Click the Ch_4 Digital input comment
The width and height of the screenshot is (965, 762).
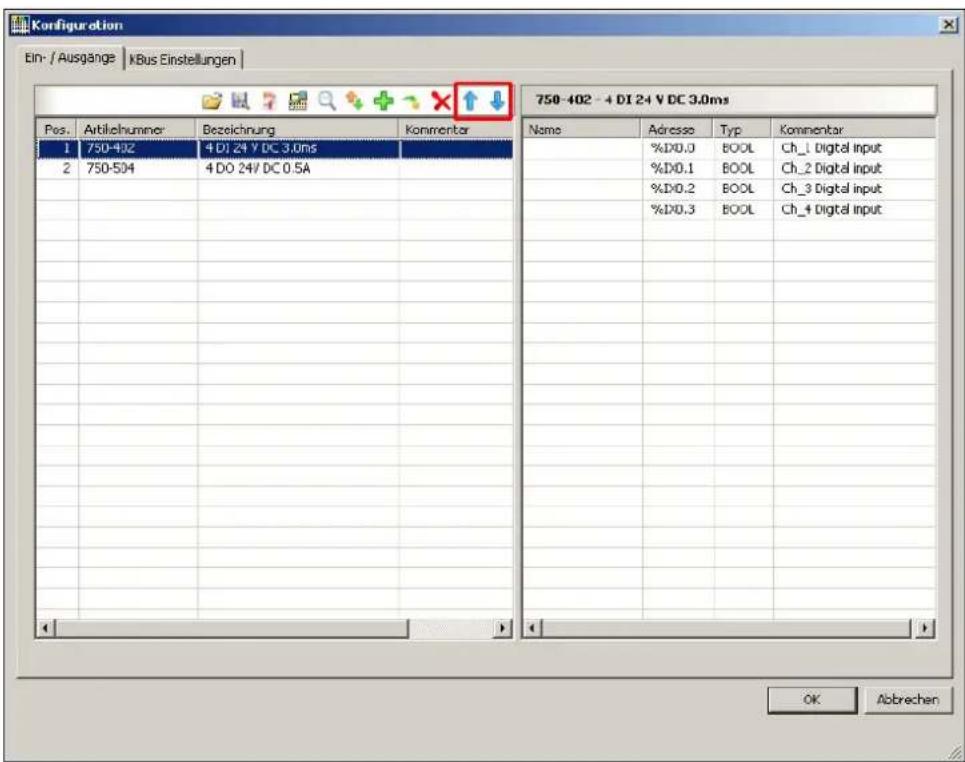831,209
